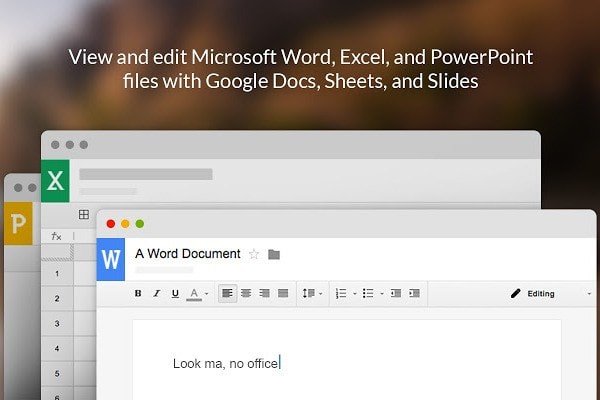
Task: Click the green Excel X icon
Action: [x=55, y=182]
